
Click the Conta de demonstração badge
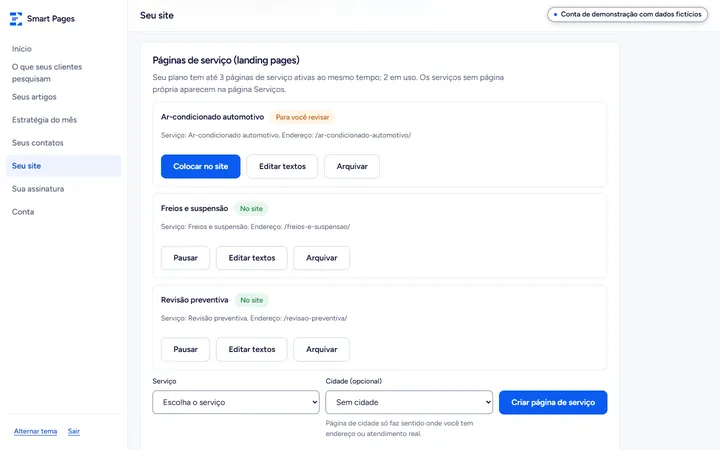pyautogui.click(x=627, y=14)
